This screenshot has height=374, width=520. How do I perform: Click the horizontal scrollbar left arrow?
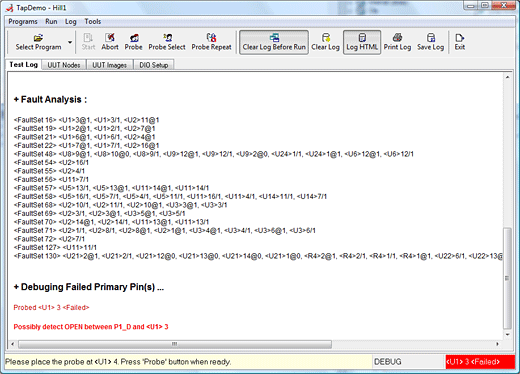(13, 344)
